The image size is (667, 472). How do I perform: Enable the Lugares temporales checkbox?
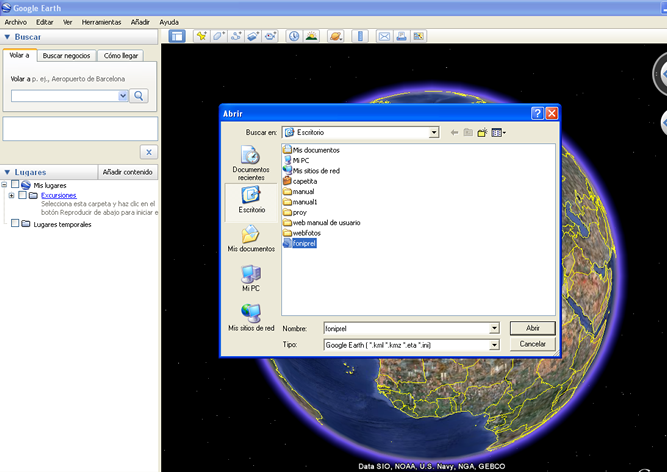[15, 224]
